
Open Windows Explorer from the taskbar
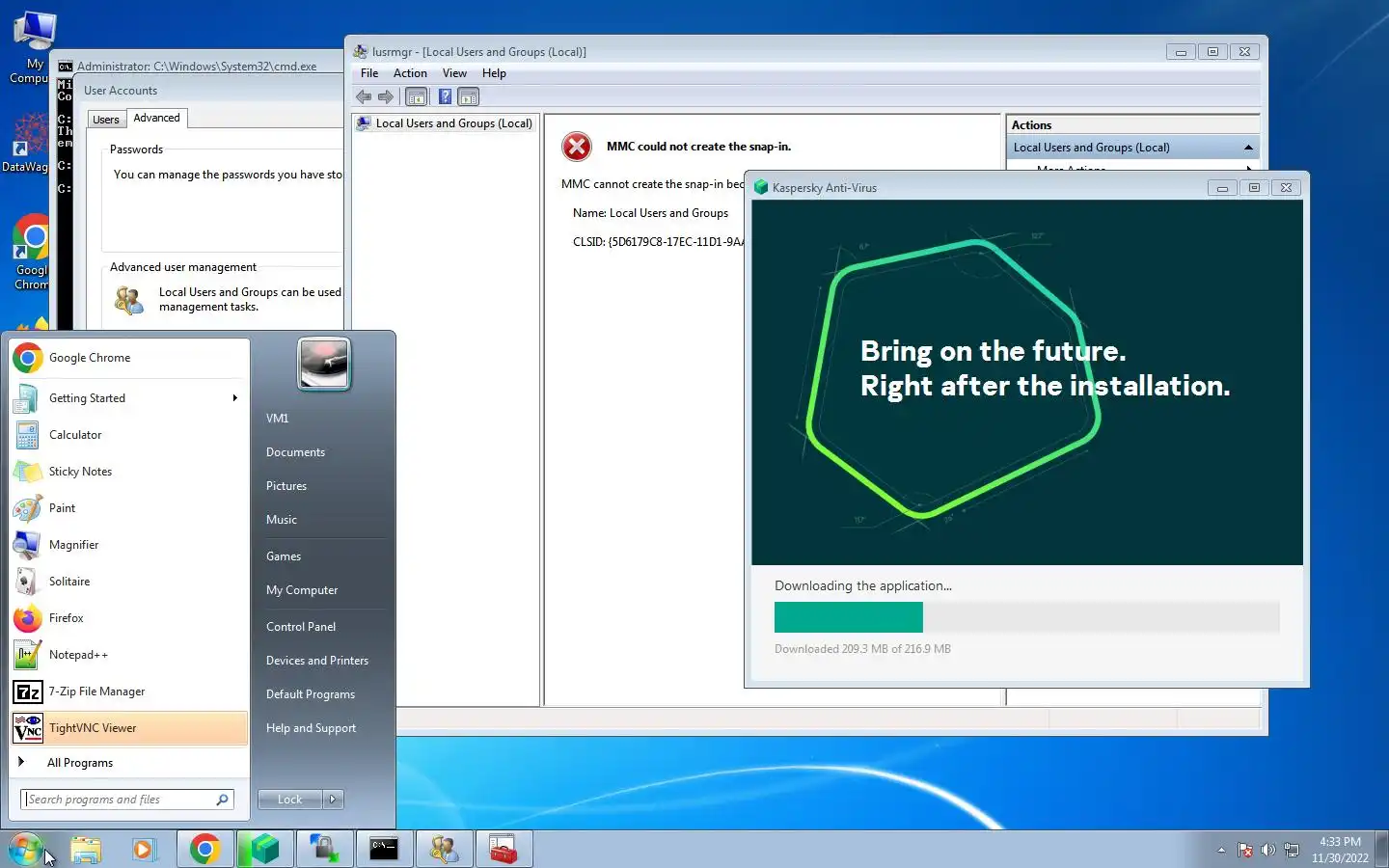86,850
